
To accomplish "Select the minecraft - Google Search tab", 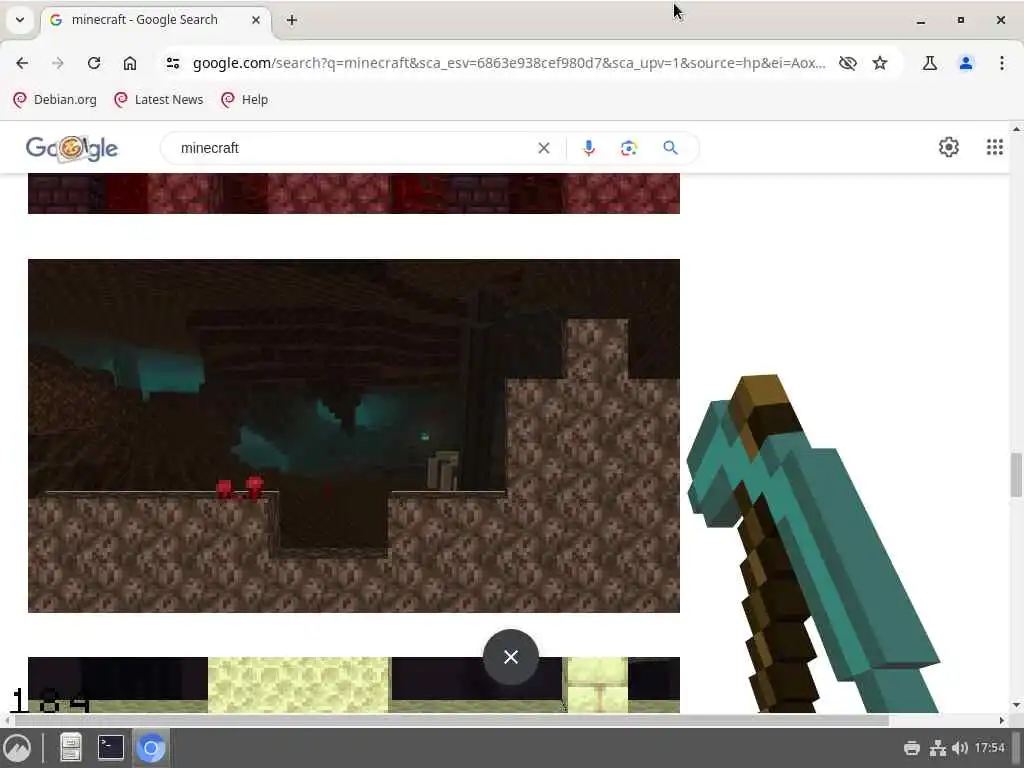I will 155,20.
